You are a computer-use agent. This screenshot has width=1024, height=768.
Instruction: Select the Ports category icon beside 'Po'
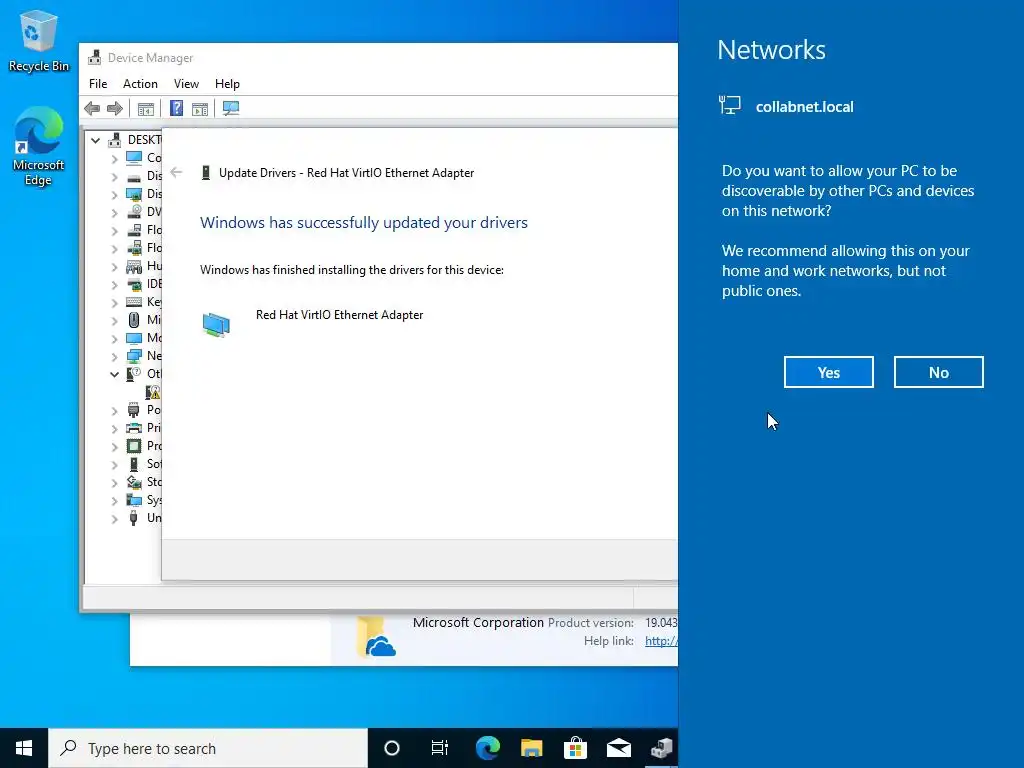pos(134,409)
